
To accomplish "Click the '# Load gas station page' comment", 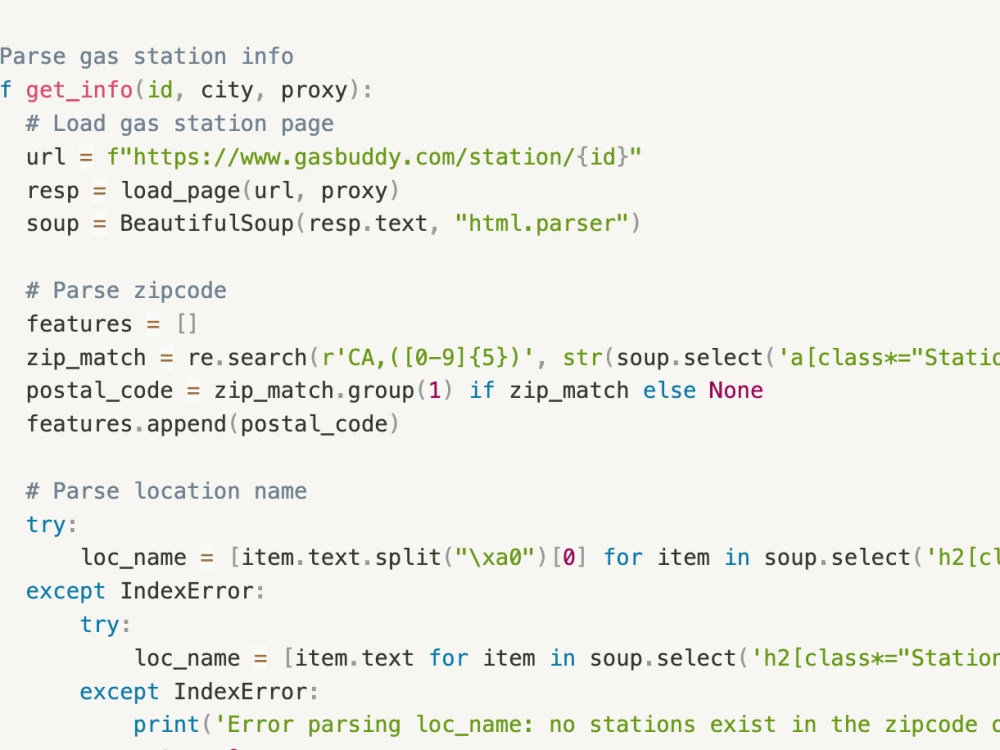I will 180,123.
